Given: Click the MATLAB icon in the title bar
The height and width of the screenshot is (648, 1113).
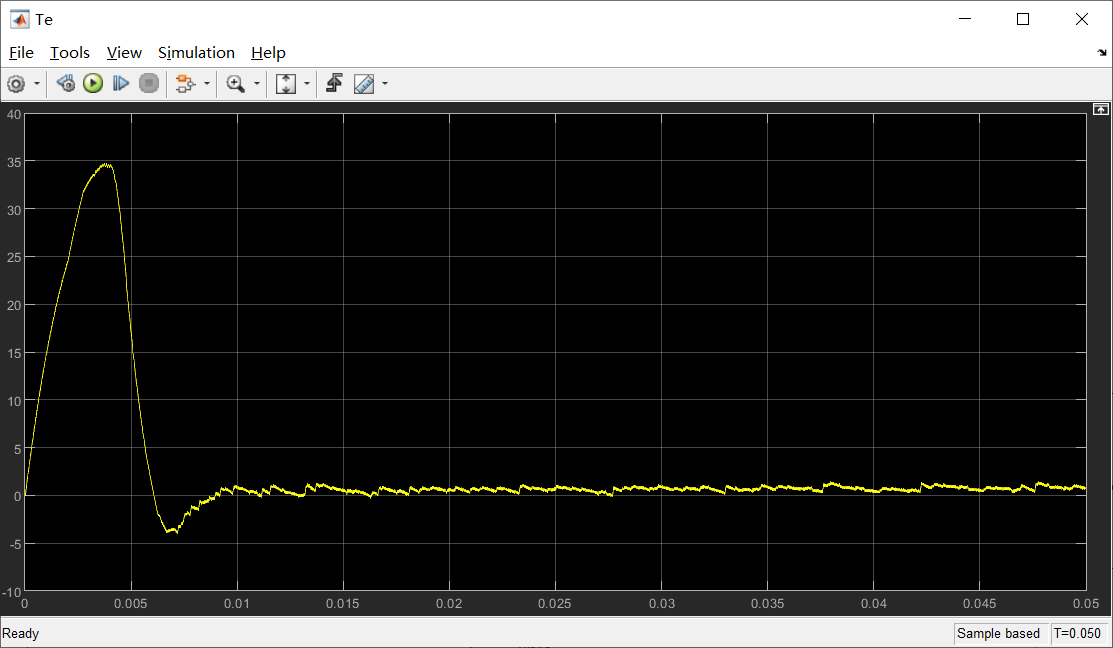Looking at the screenshot, I should coord(19,19).
